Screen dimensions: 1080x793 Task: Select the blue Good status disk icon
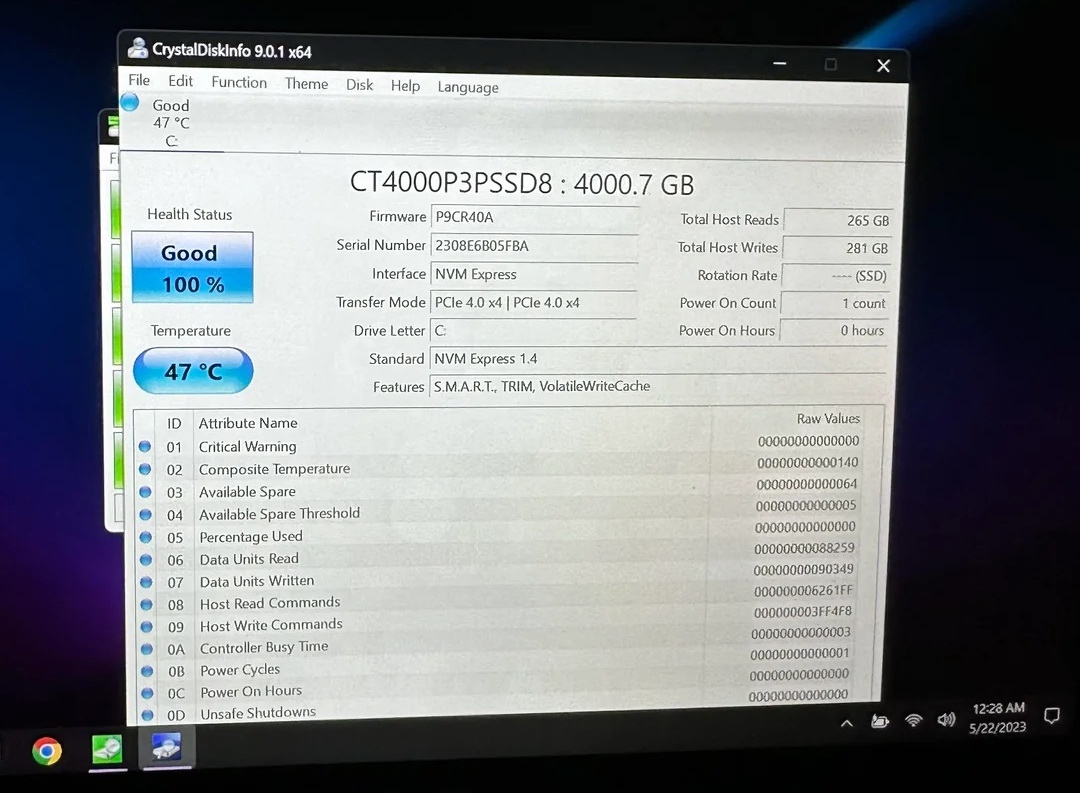pyautogui.click(x=130, y=103)
